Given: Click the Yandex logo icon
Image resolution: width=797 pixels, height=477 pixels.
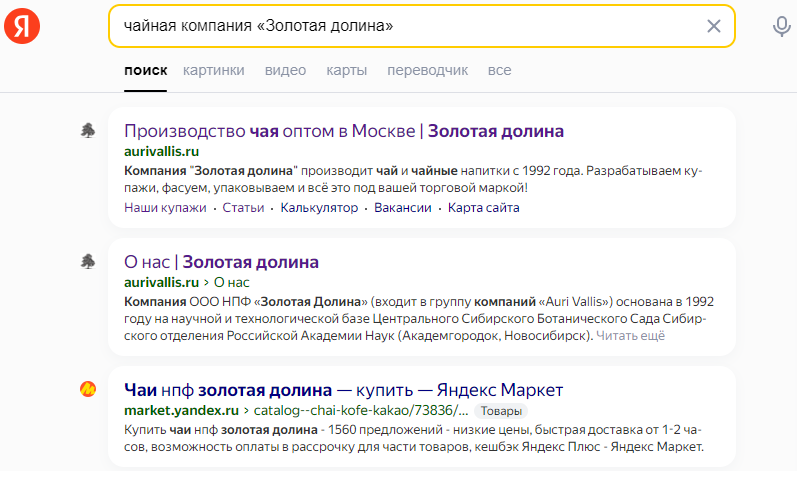Looking at the screenshot, I should click(22, 26).
